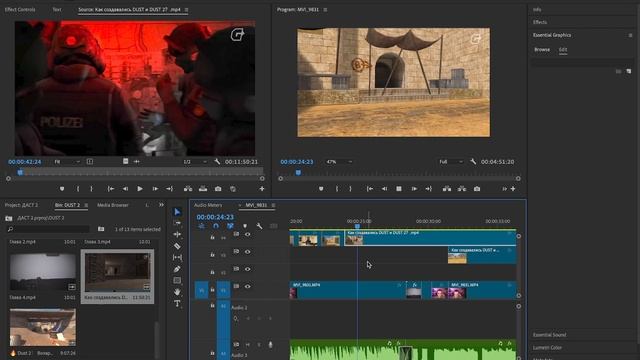This screenshot has height=360, width=640.
Task: Select the Hand tool
Action: (x=177, y=292)
